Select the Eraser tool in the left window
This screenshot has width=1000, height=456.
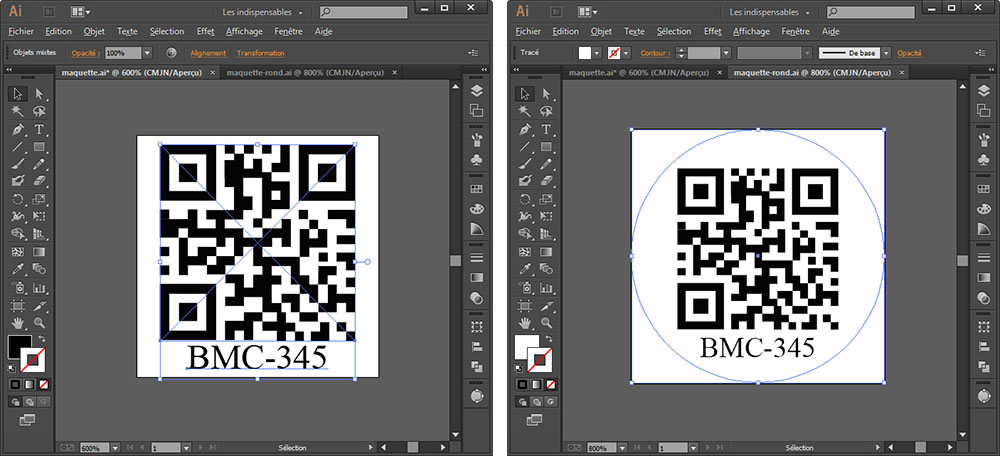point(39,181)
